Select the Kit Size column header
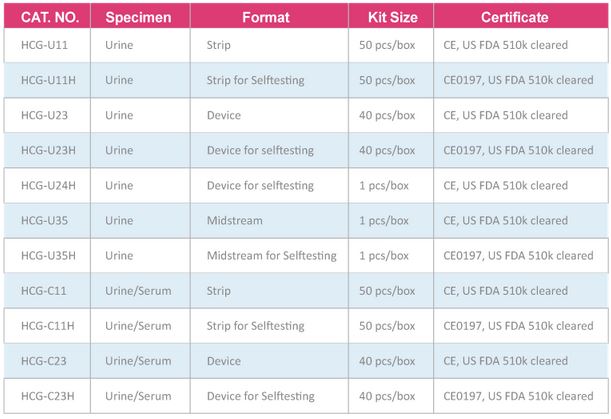Image resolution: width=611 pixels, height=419 pixels. coord(391,17)
